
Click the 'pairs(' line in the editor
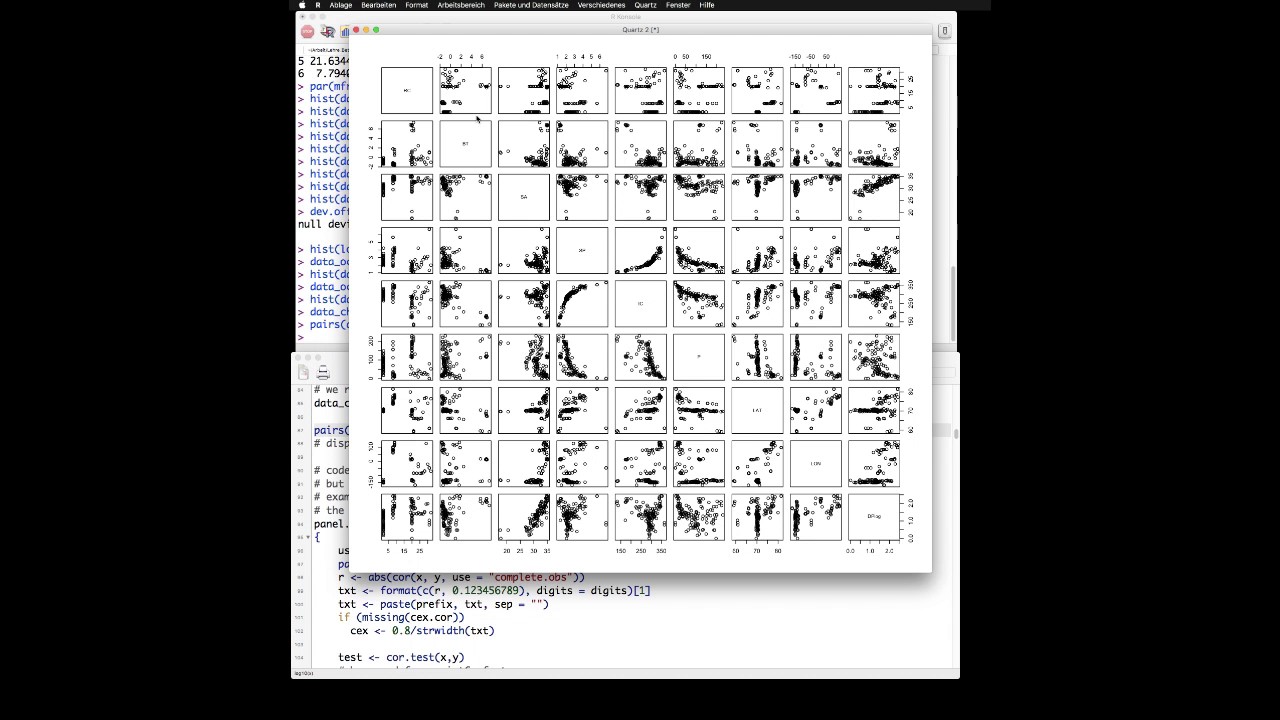(331, 430)
